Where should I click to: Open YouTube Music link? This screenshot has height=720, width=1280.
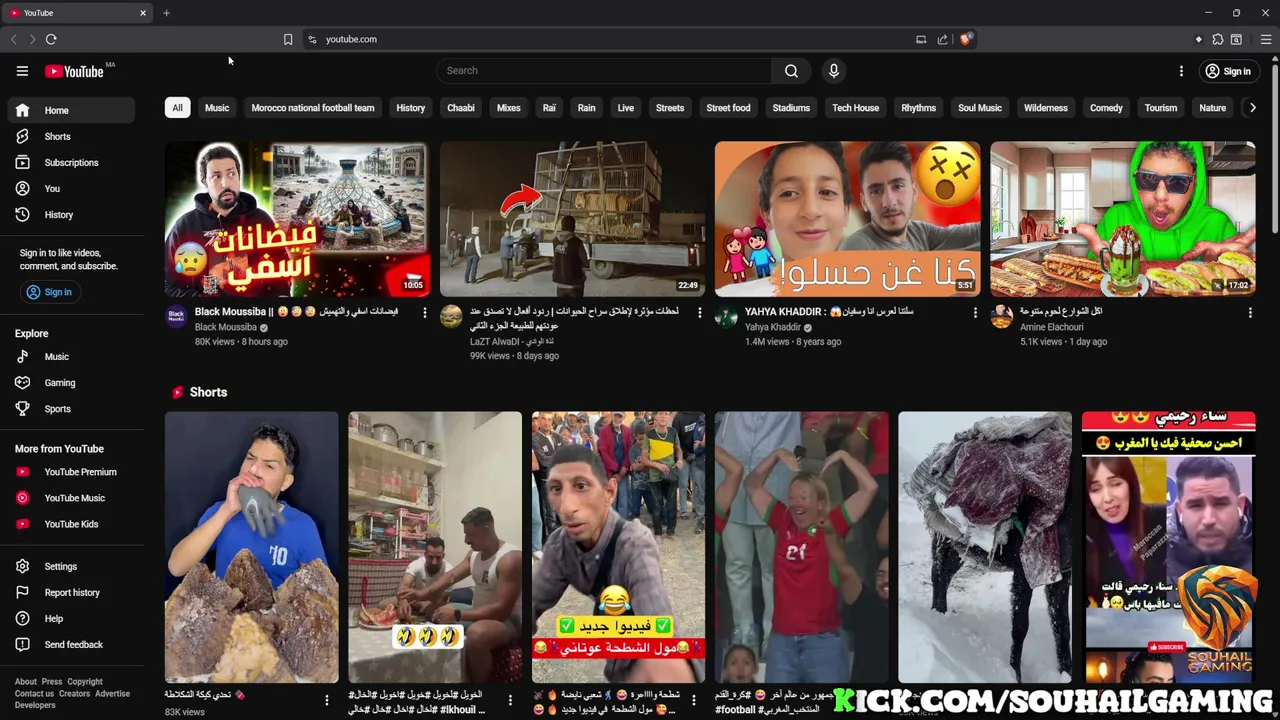(x=70, y=498)
